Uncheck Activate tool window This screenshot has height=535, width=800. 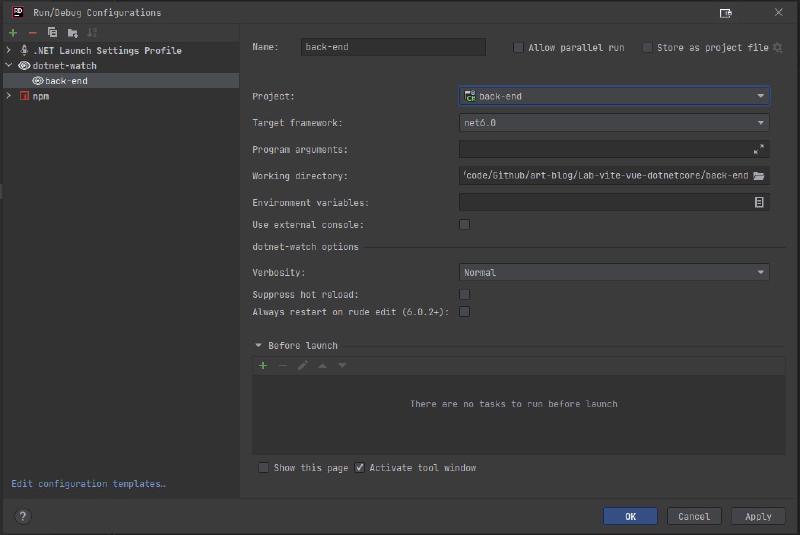point(360,468)
